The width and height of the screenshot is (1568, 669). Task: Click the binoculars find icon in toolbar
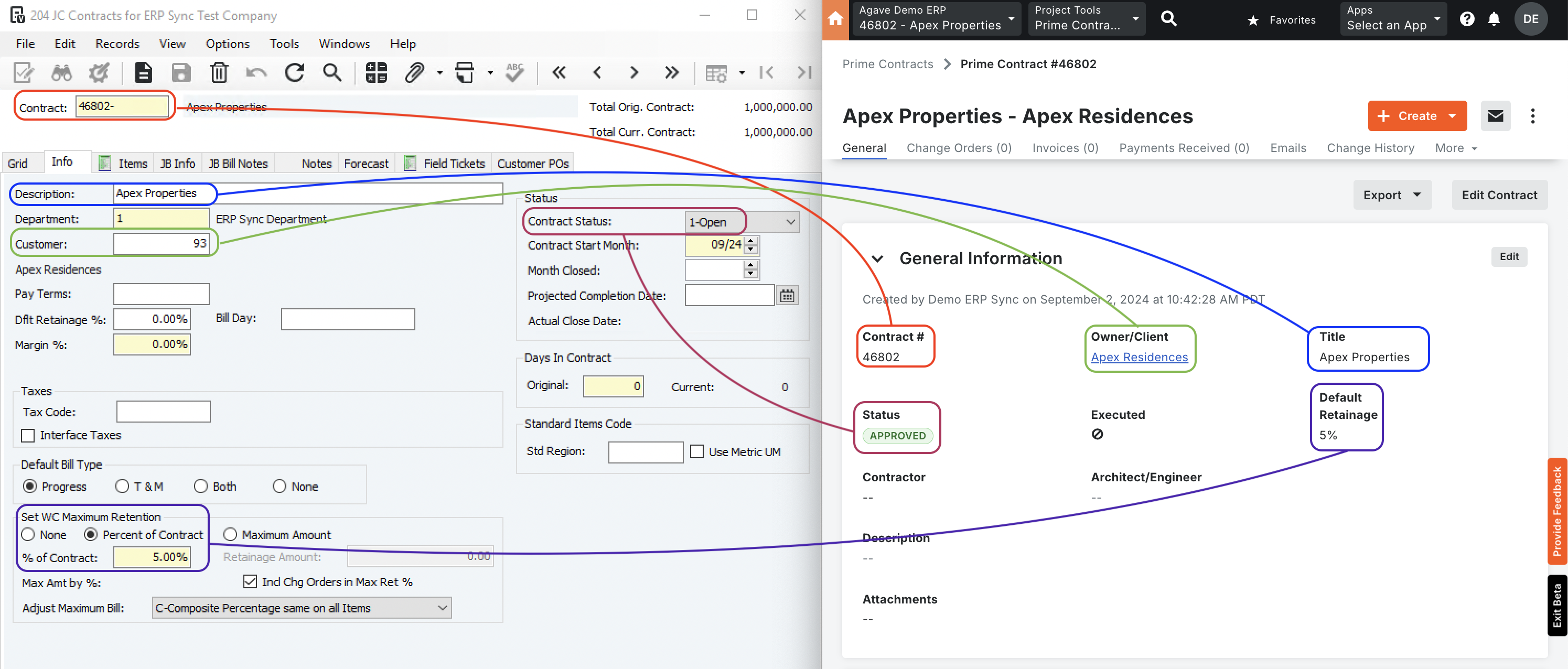click(x=61, y=72)
